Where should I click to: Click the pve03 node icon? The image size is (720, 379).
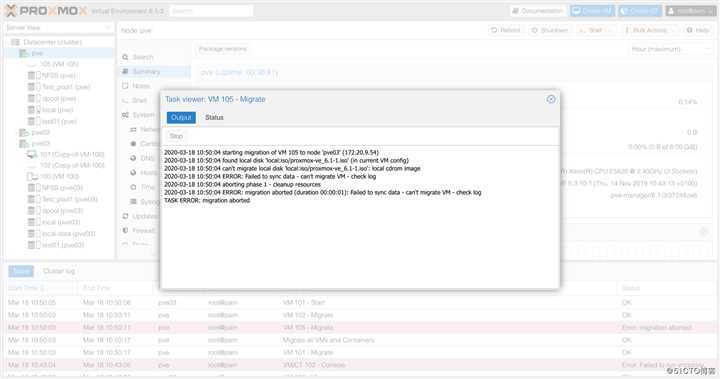click(x=24, y=144)
